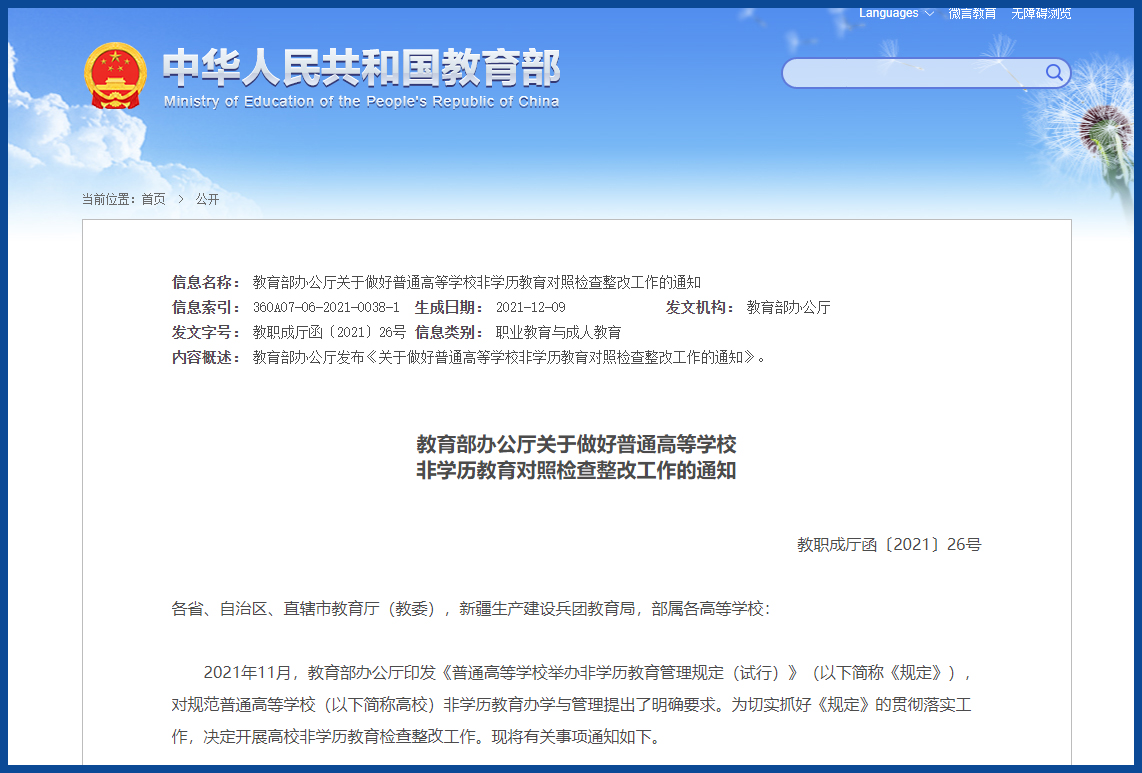This screenshot has width=1142, height=773.
Task: Click the national emblem logo
Action: [115, 76]
